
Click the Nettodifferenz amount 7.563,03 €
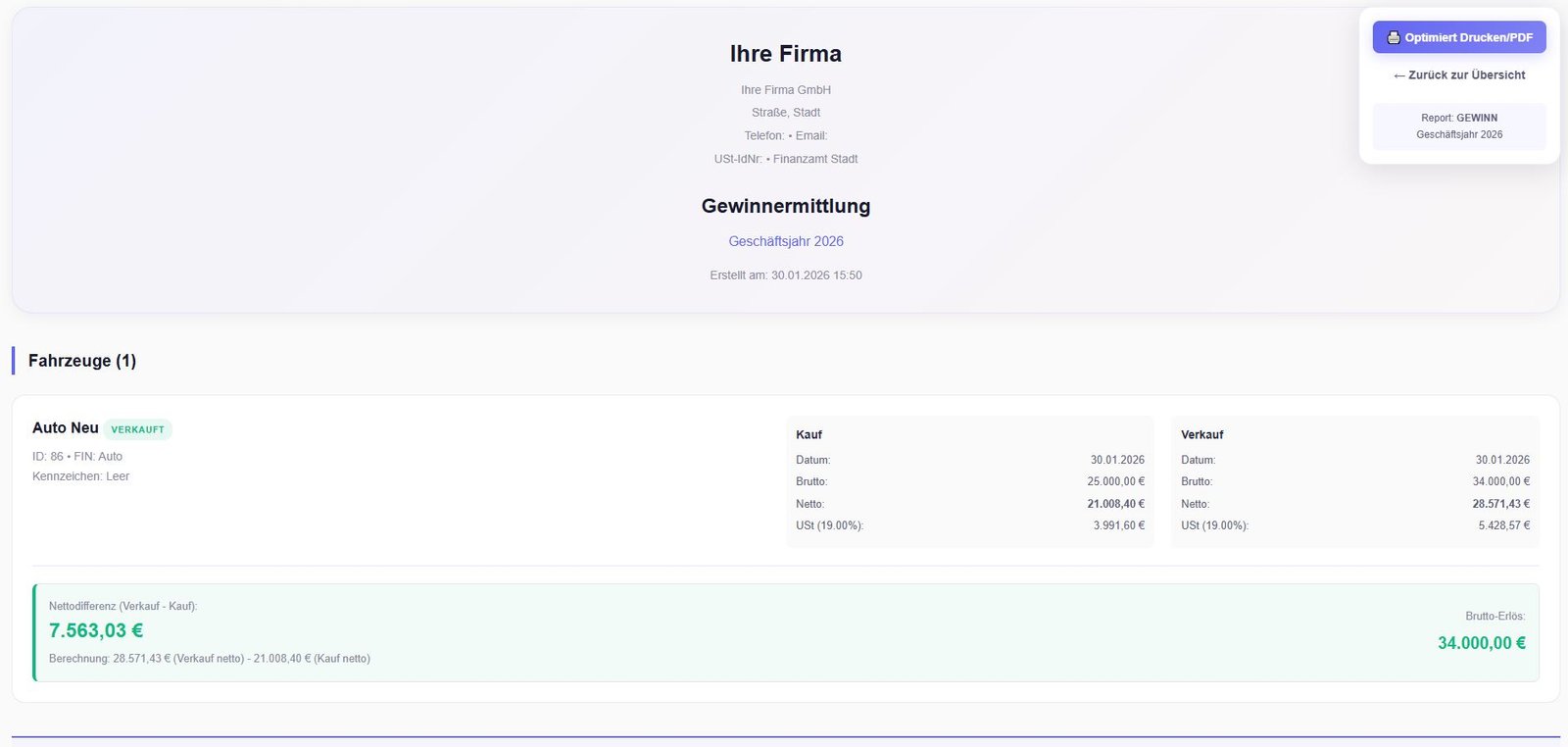96,630
